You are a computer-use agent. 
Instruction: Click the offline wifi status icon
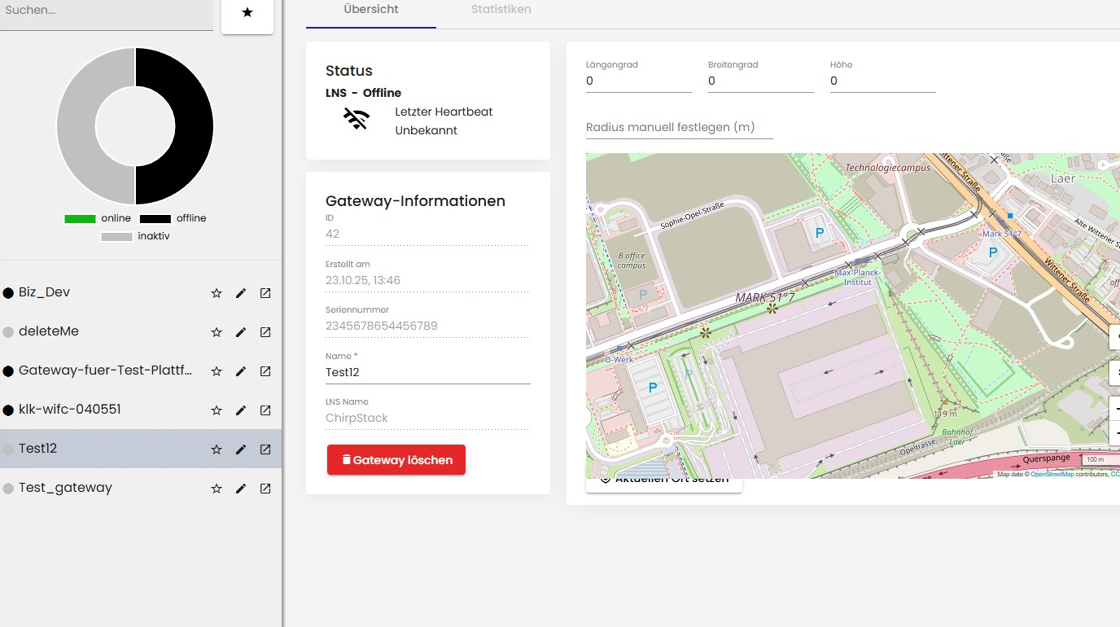point(356,120)
